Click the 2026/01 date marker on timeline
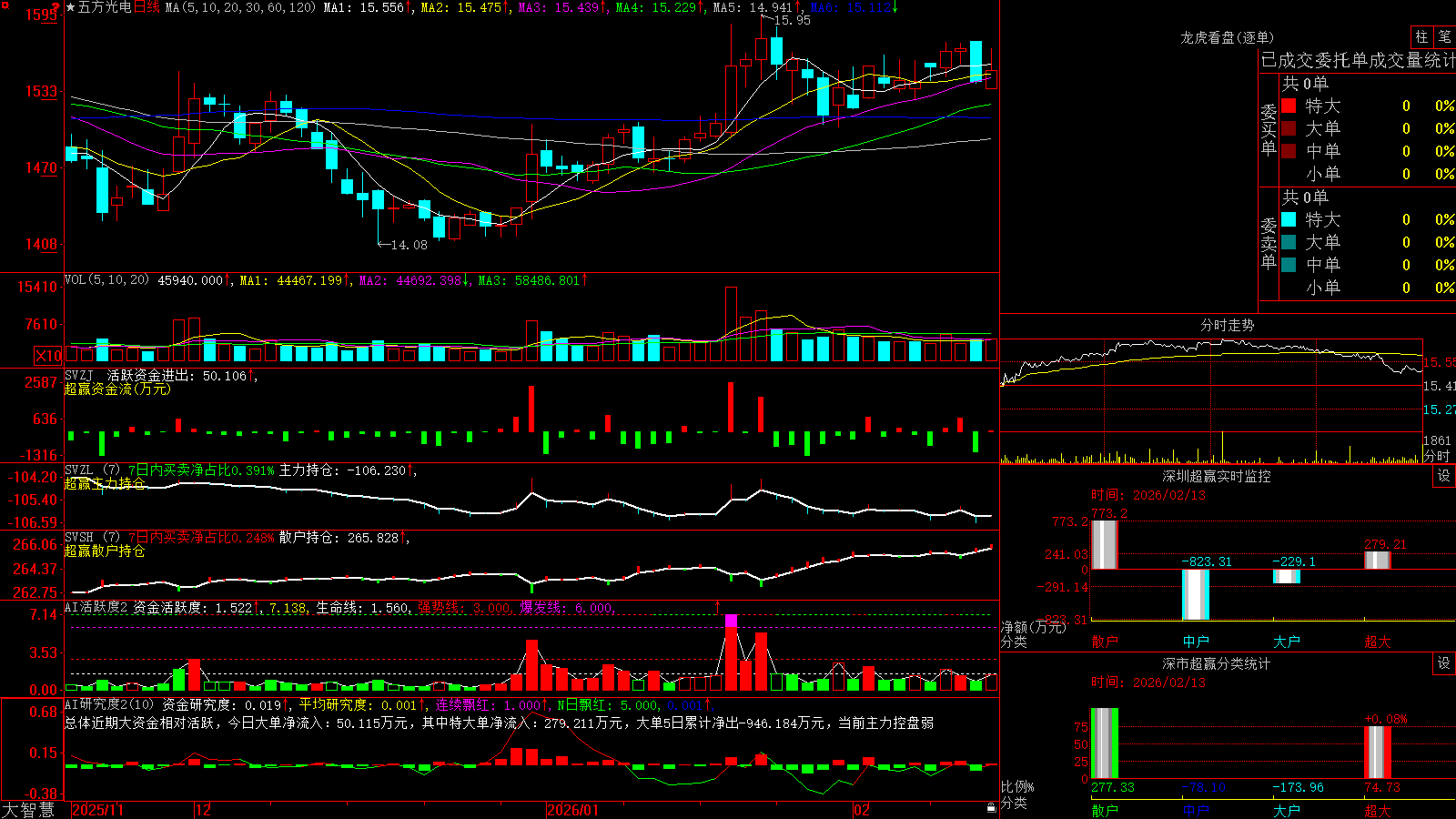Image resolution: width=1456 pixels, height=819 pixels. pyautogui.click(x=573, y=810)
